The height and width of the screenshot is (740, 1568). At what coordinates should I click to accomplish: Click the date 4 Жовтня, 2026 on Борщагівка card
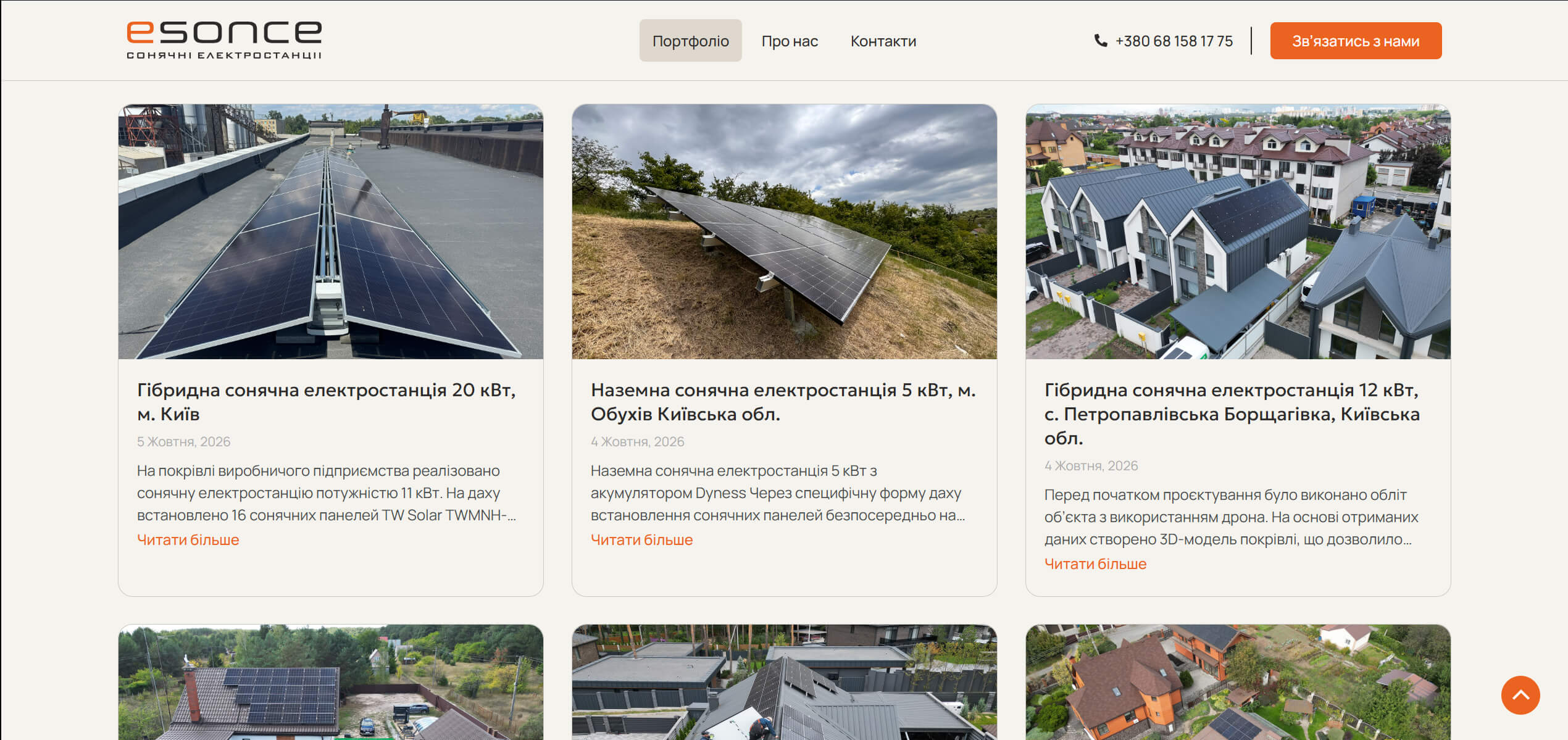pyautogui.click(x=1091, y=465)
